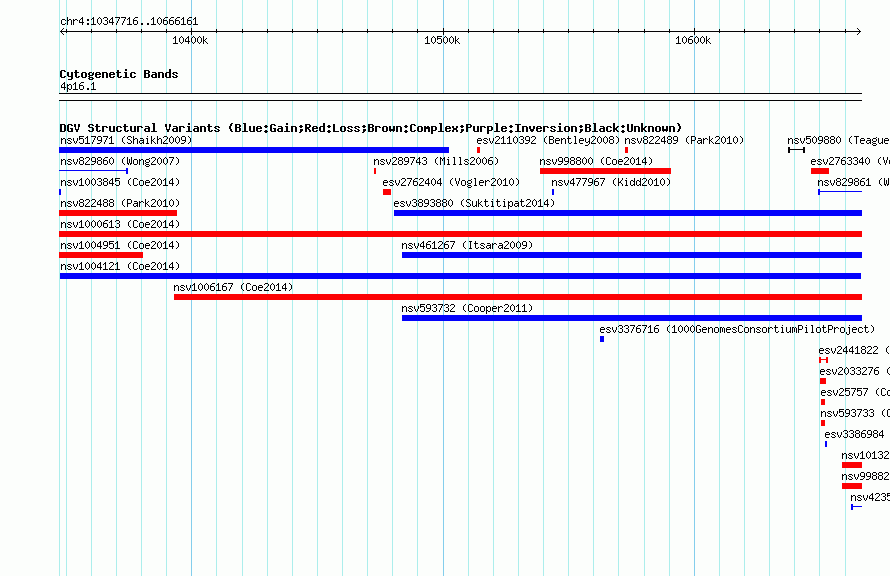890x576 pixels.
Task: Click the nsv1006167 (Coe2014) label
Action: tap(233, 287)
